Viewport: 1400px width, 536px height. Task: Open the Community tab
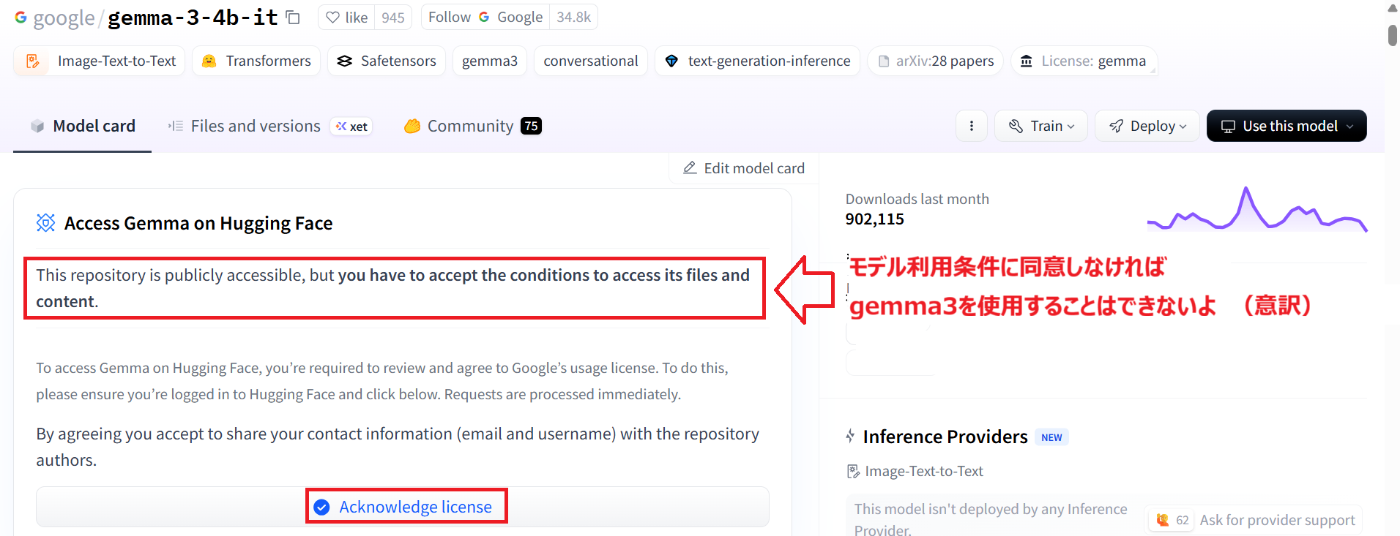(x=470, y=126)
